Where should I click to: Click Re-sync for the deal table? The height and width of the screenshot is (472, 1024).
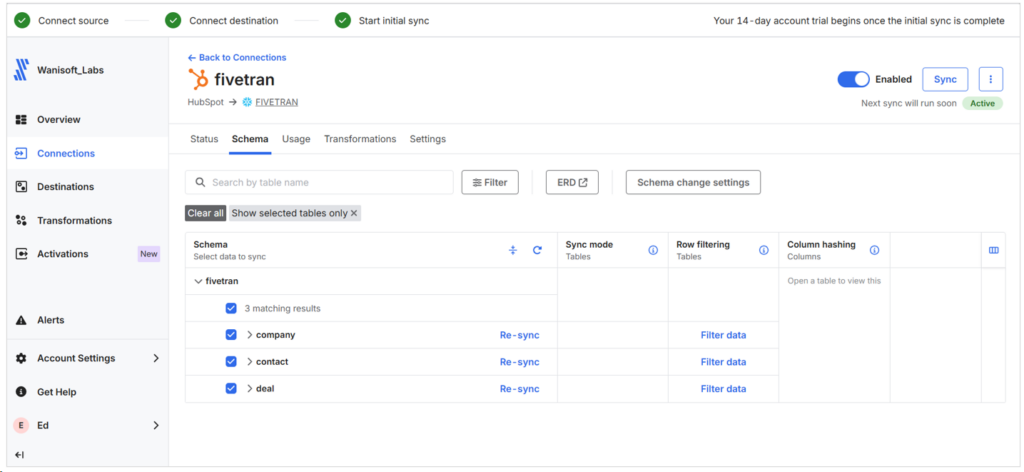pos(520,388)
